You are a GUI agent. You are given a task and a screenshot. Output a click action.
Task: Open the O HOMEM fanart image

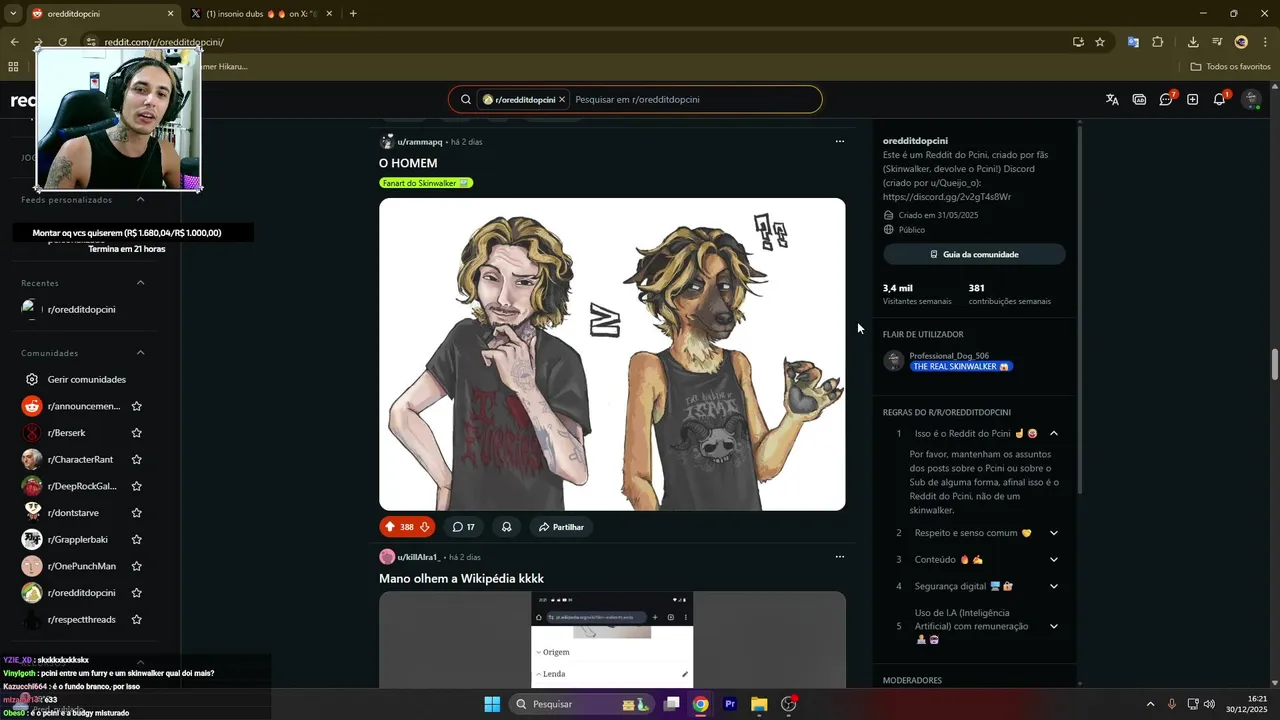612,354
